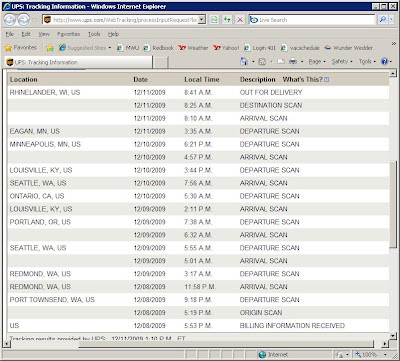Select OUT FOR DELIVERY description text
The height and width of the screenshot is (361, 400).
point(271,92)
